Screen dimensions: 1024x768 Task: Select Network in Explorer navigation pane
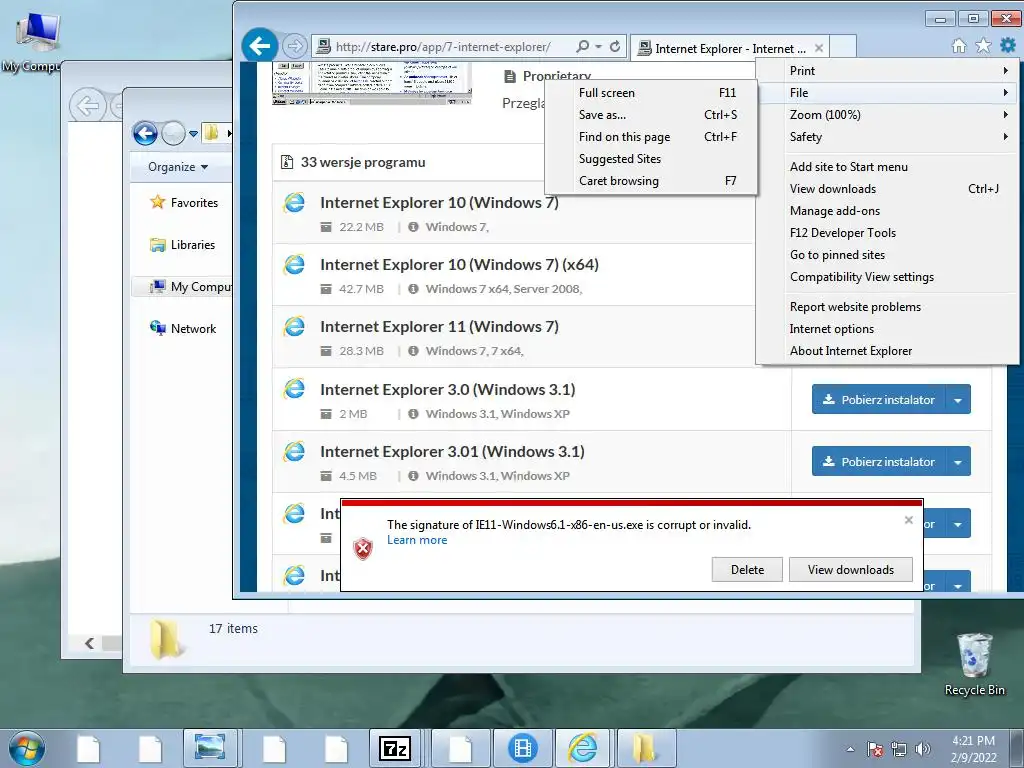(x=184, y=328)
